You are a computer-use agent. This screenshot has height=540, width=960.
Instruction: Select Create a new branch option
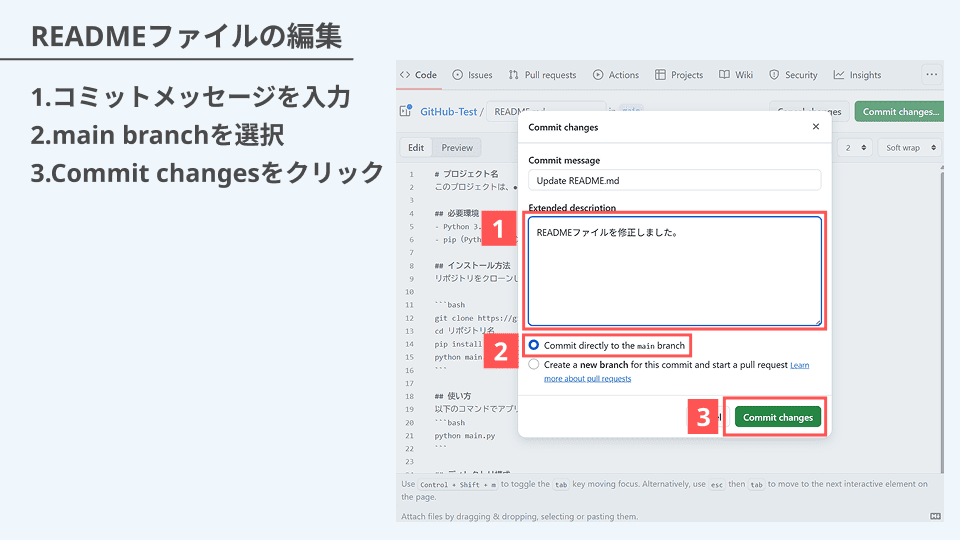point(534,364)
